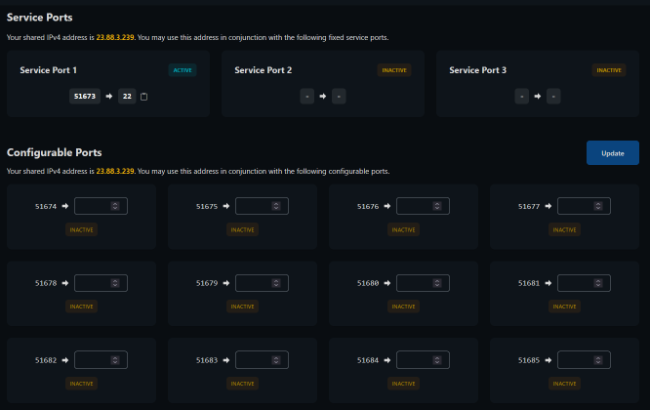Focus the input for port 51682
The height and width of the screenshot is (410, 650).
(x=94, y=360)
